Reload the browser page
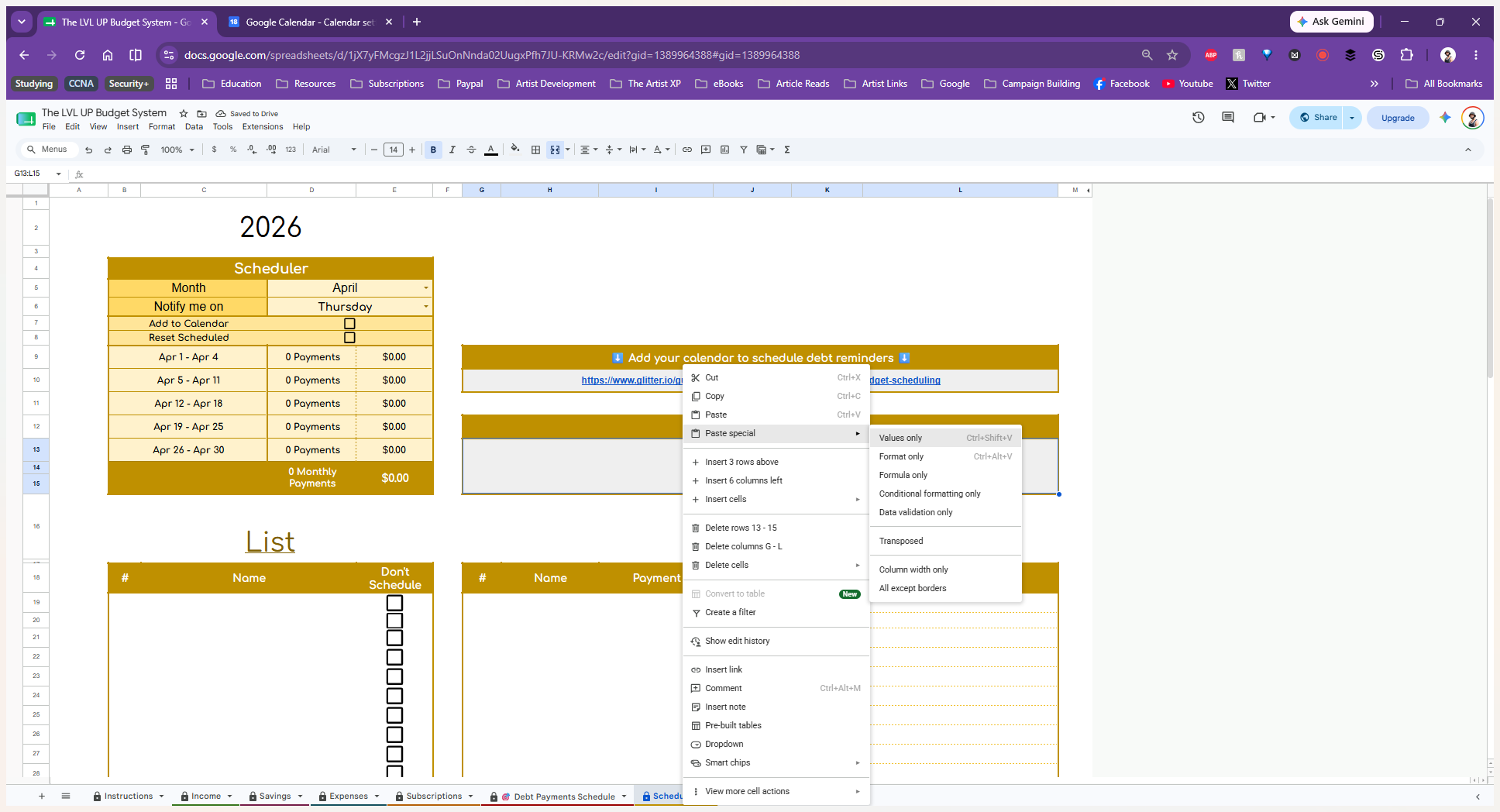This screenshot has width=1500, height=812. click(x=80, y=55)
